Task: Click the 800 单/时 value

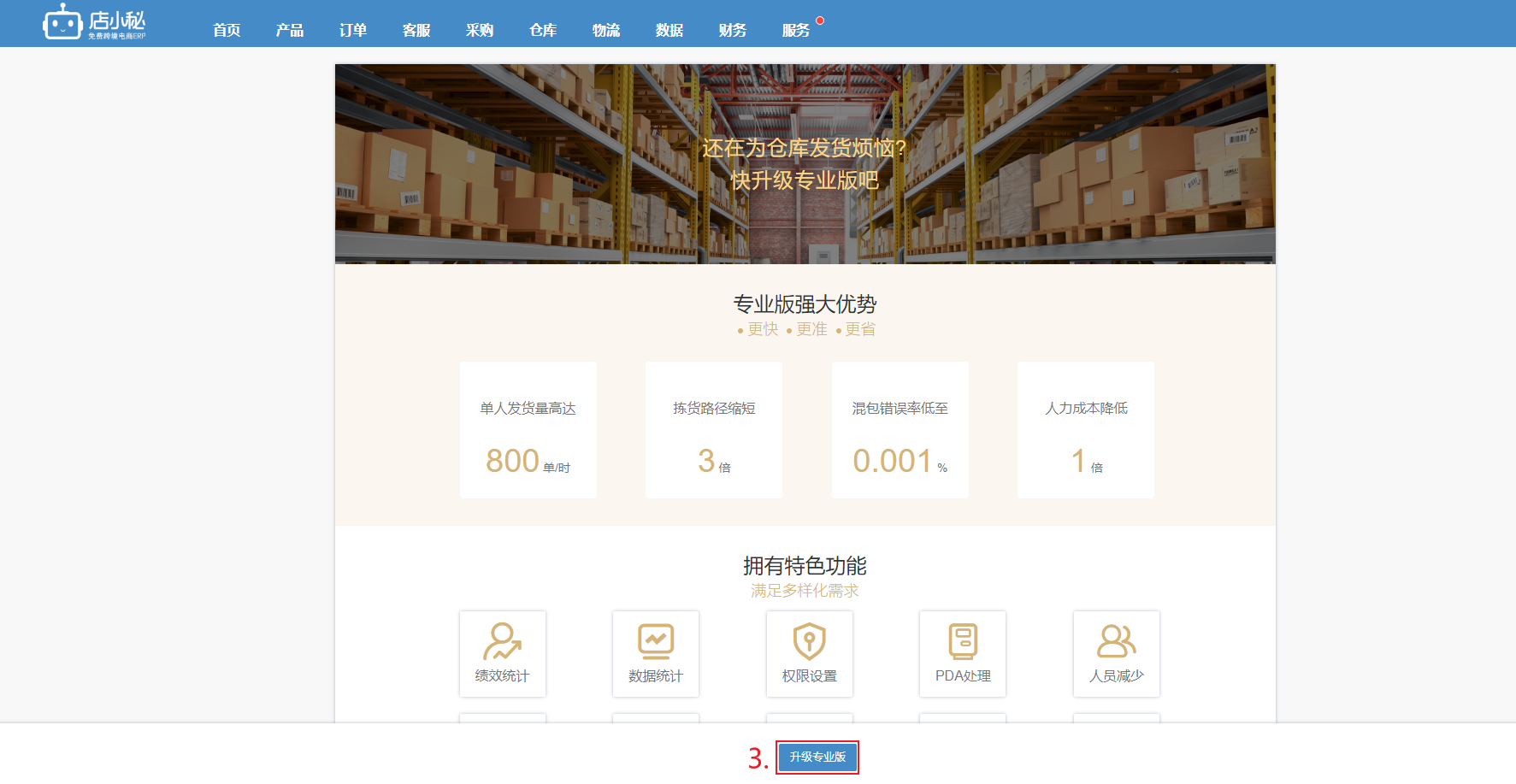Action: [x=528, y=462]
